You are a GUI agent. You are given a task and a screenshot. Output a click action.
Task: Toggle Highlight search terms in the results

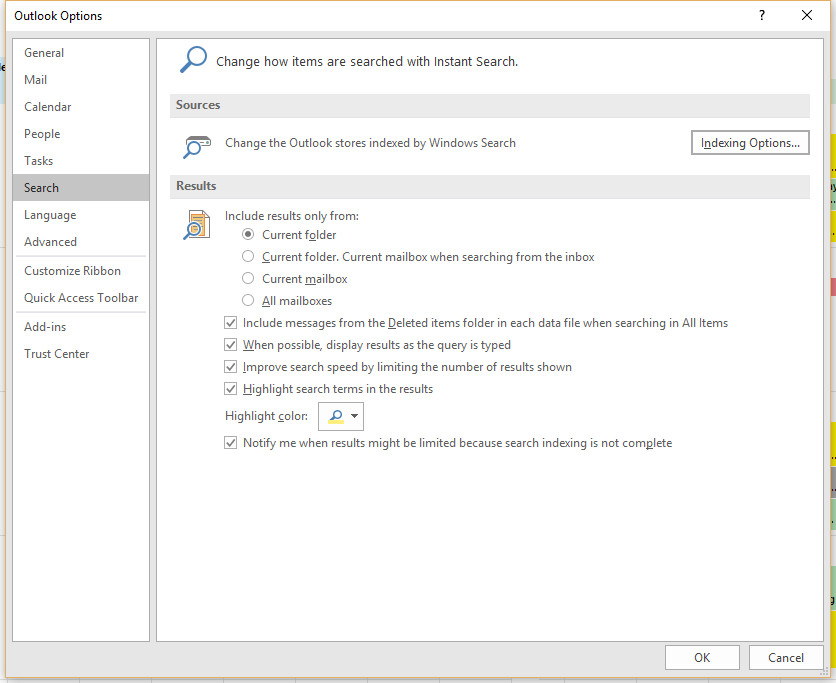coord(230,389)
